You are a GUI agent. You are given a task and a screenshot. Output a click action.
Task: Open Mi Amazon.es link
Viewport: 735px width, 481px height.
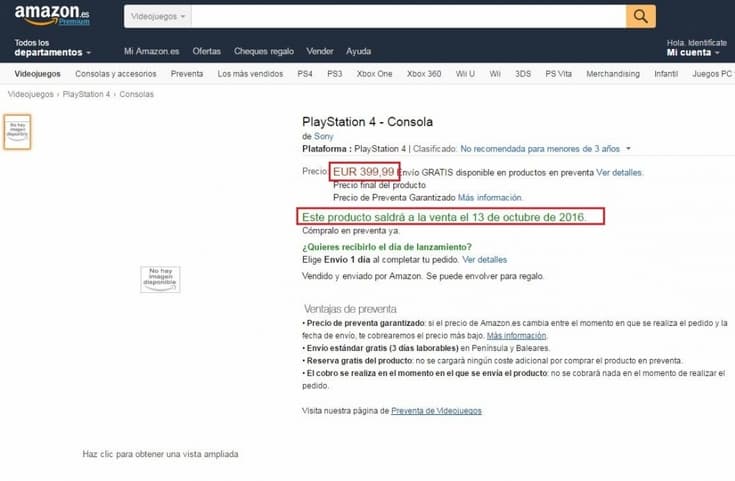click(151, 51)
